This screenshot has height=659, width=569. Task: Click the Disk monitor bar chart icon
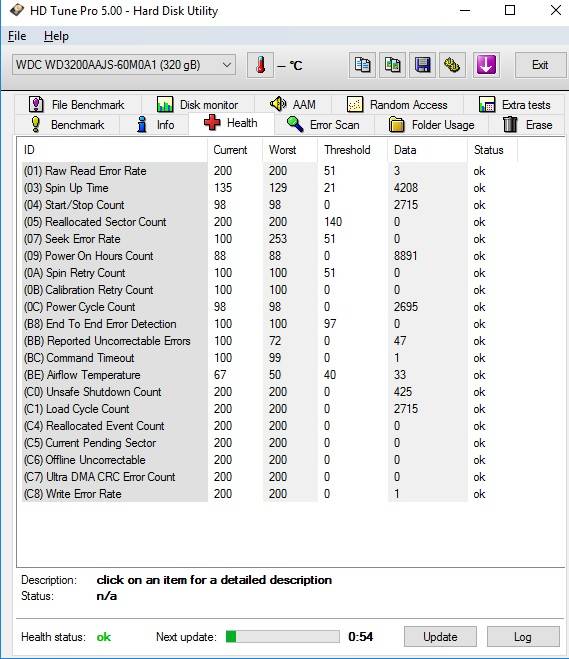tap(165, 104)
